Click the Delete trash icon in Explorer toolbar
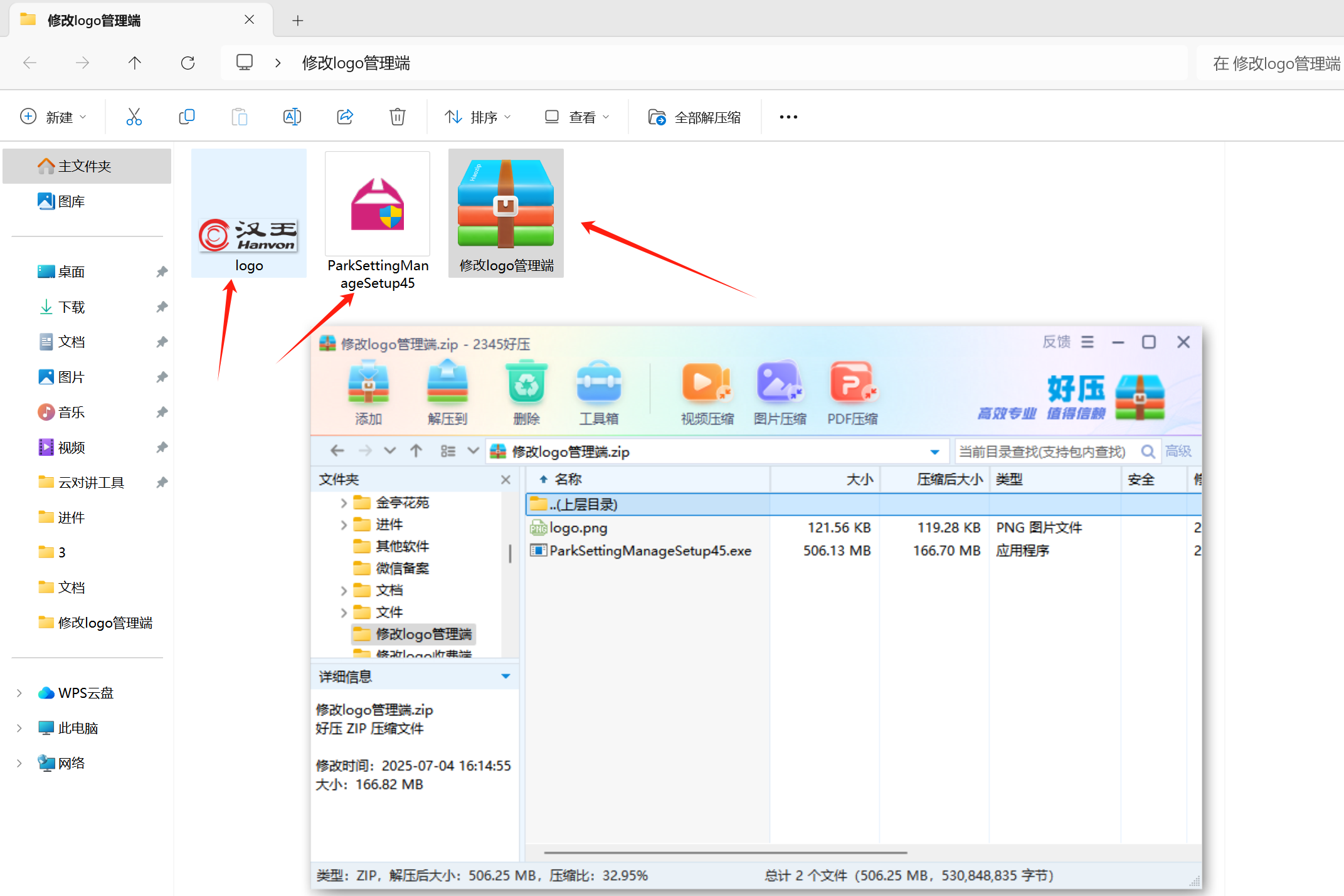The height and width of the screenshot is (896, 1344). [x=397, y=117]
